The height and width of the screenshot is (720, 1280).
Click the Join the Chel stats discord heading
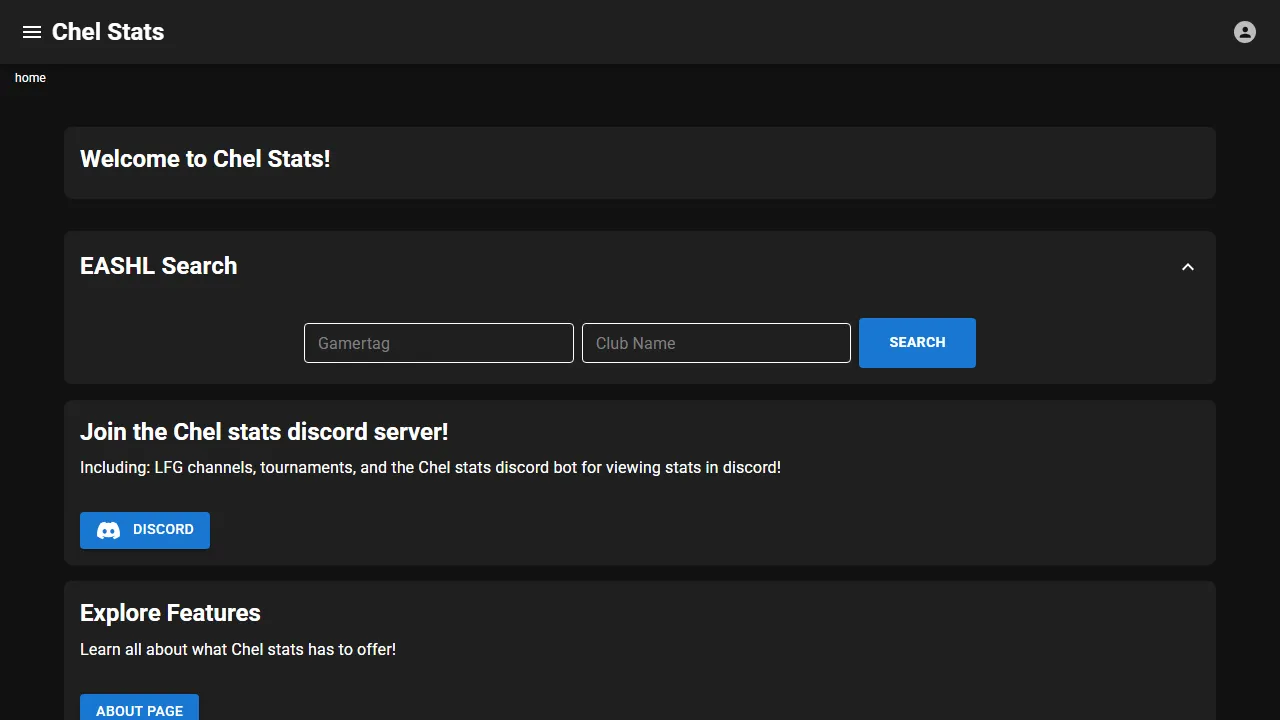pyautogui.click(x=264, y=432)
